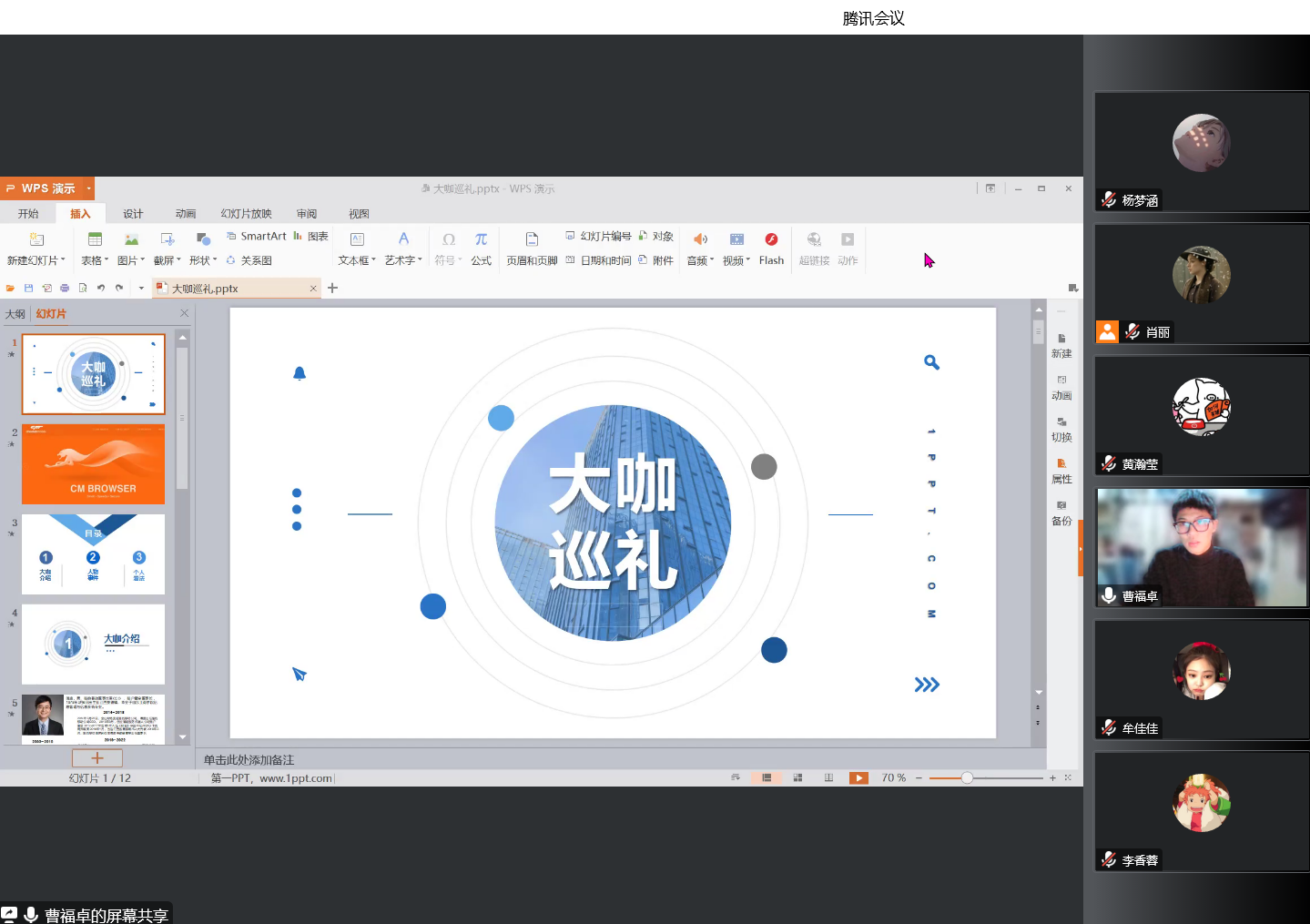
Task: Add a new slide with plus button below thumbnails
Action: pos(97,758)
